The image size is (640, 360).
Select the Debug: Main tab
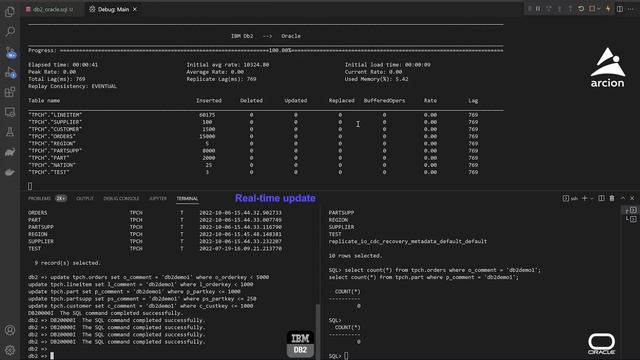pyautogui.click(x=113, y=9)
